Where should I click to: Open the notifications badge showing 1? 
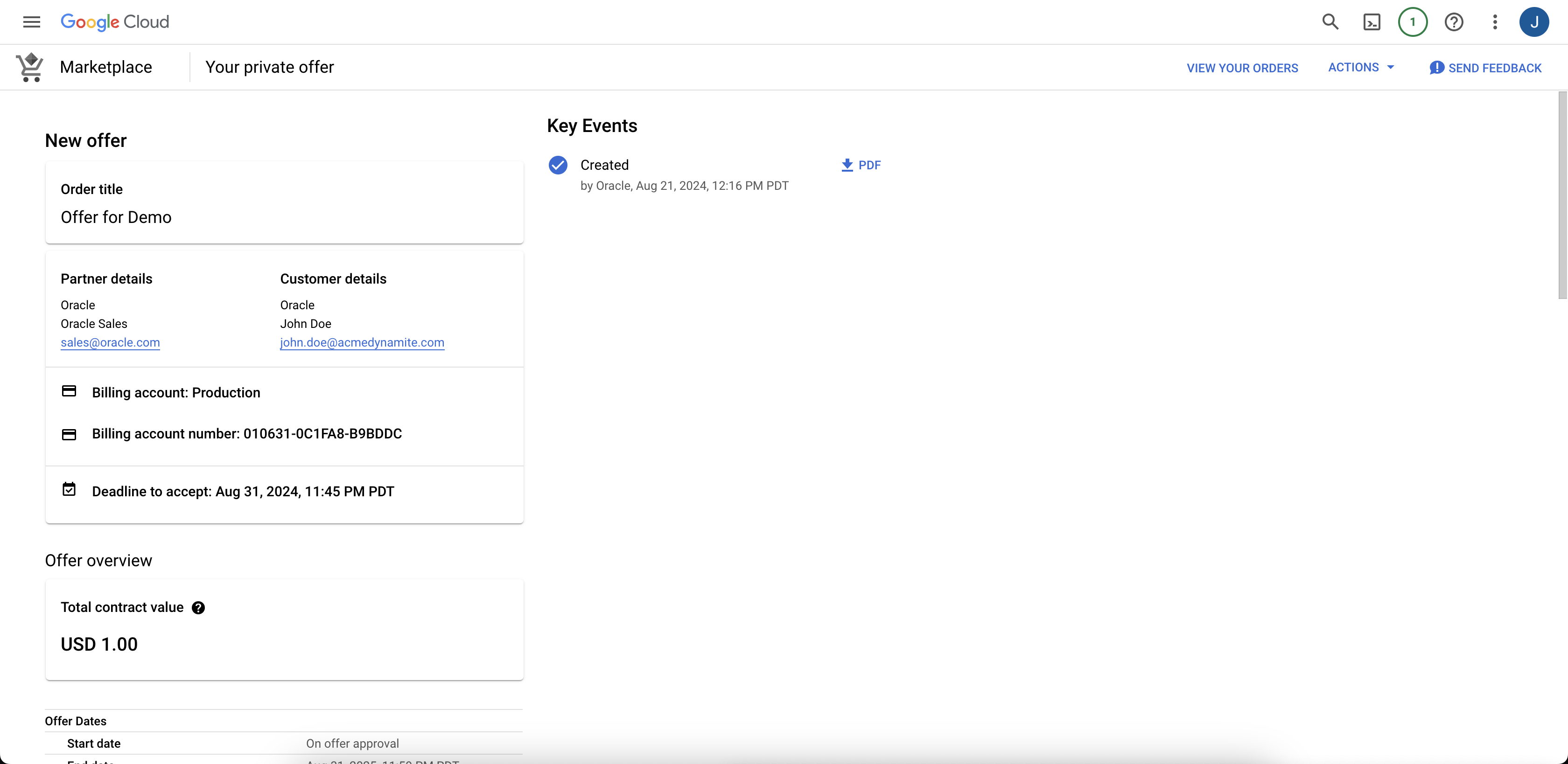[x=1414, y=22]
